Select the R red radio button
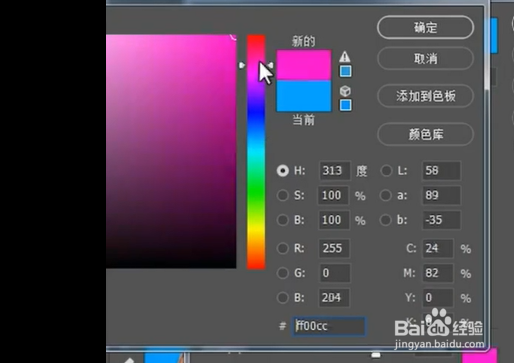 [283, 248]
